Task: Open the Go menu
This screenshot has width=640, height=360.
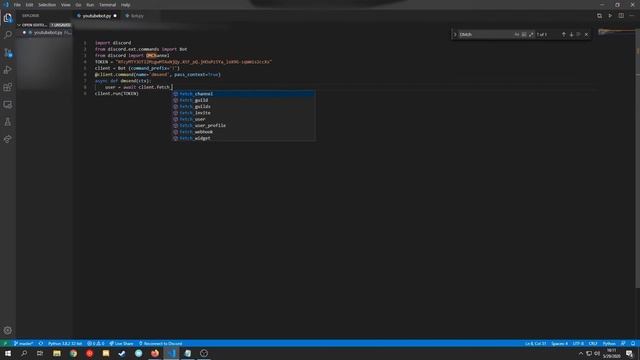Action: click(78, 5)
